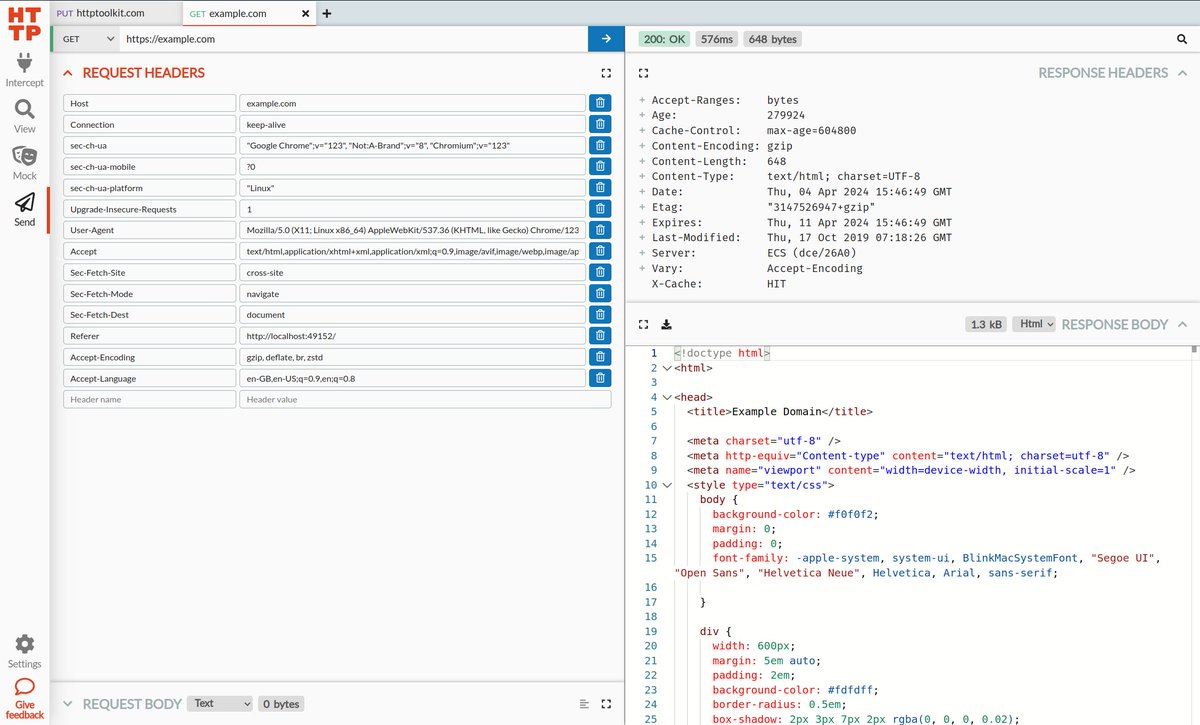Open the GET method dropdown
The height and width of the screenshot is (725, 1200).
(x=87, y=39)
